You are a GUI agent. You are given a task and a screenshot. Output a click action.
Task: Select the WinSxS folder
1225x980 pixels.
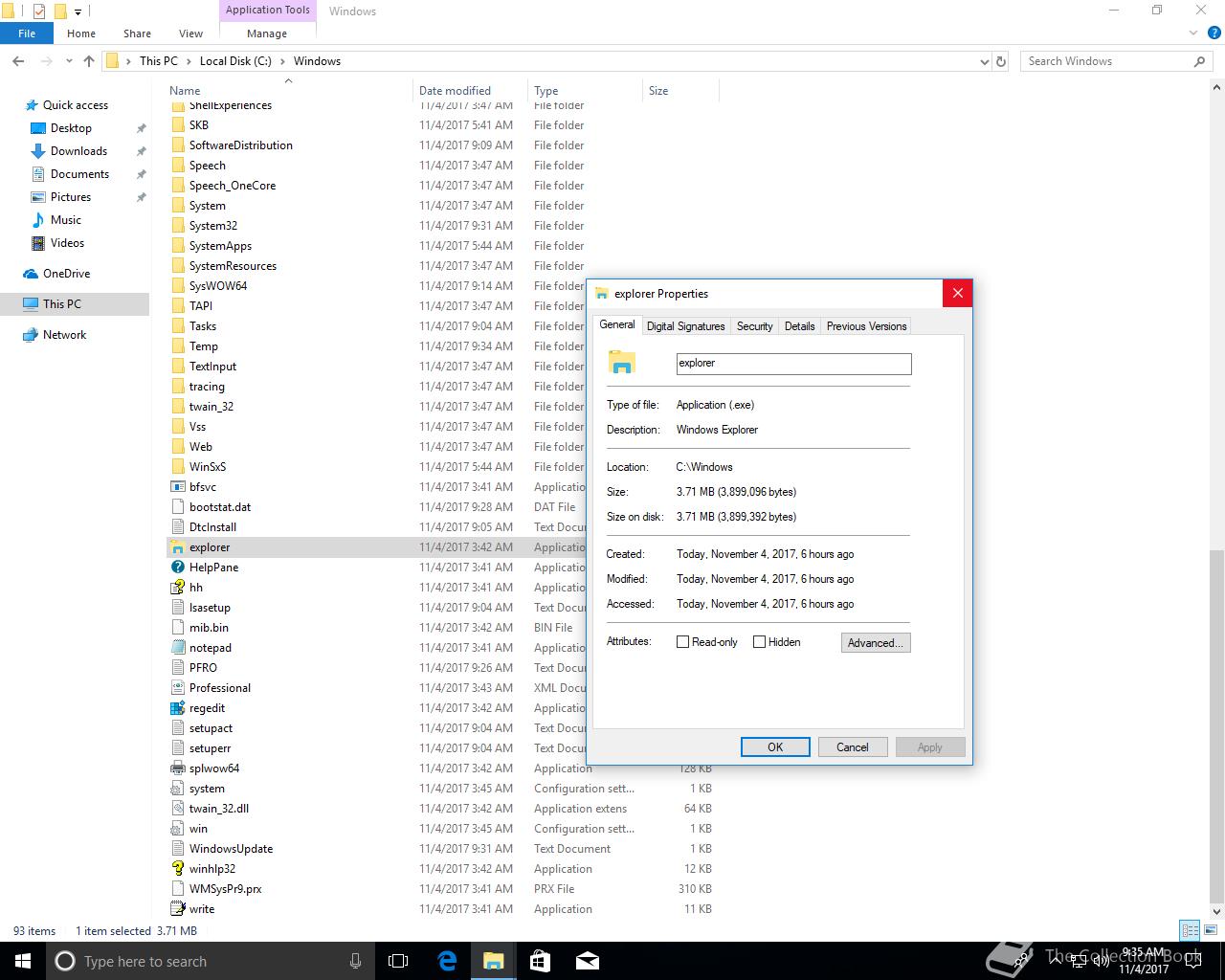click(x=207, y=467)
